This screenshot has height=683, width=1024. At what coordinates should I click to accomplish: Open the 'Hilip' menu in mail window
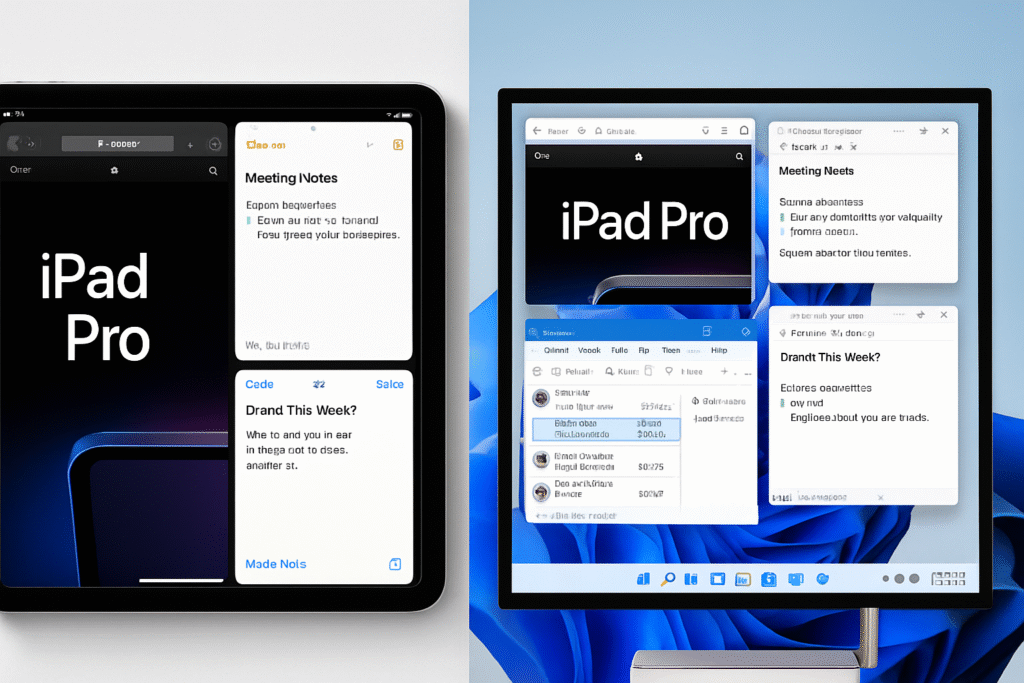click(719, 351)
